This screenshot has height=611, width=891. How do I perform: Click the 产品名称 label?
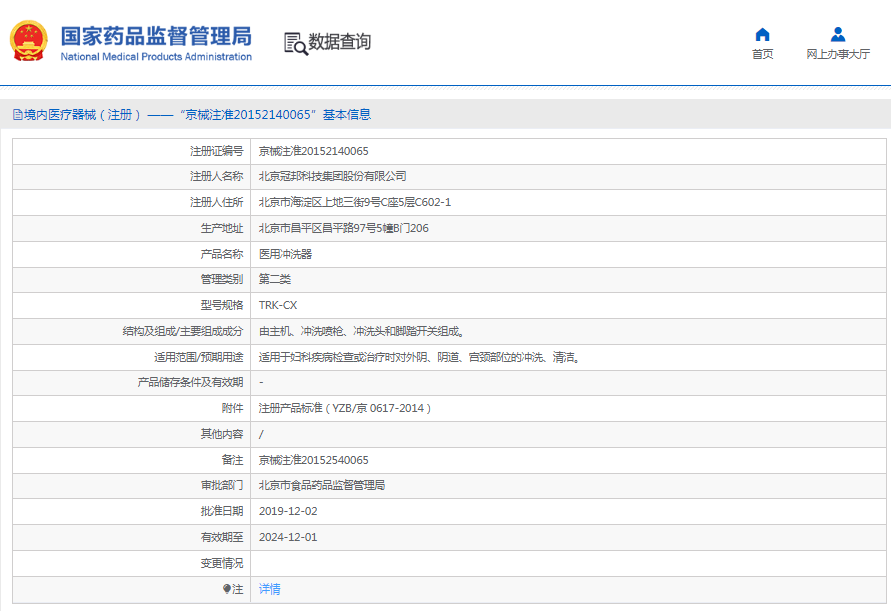point(222,254)
